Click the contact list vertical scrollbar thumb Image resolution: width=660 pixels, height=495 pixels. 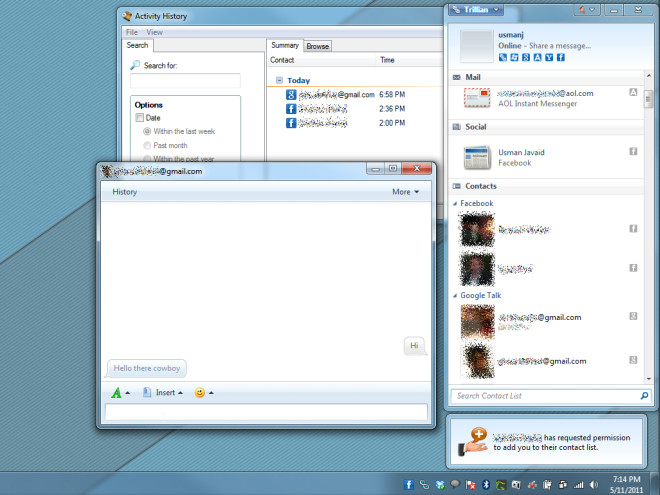pos(648,99)
